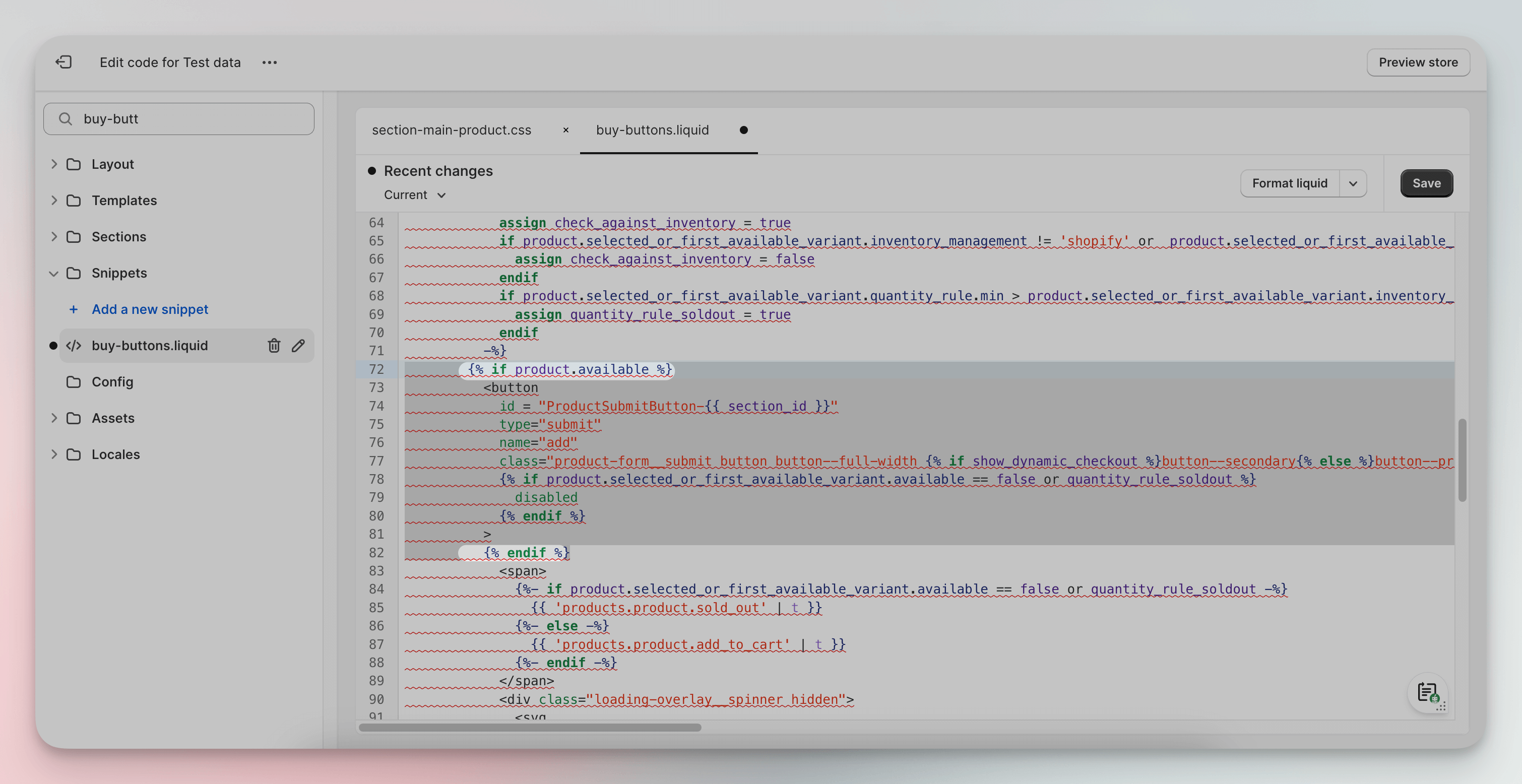Expand the Templates folder in sidebar
1522x784 pixels.
pos(52,200)
